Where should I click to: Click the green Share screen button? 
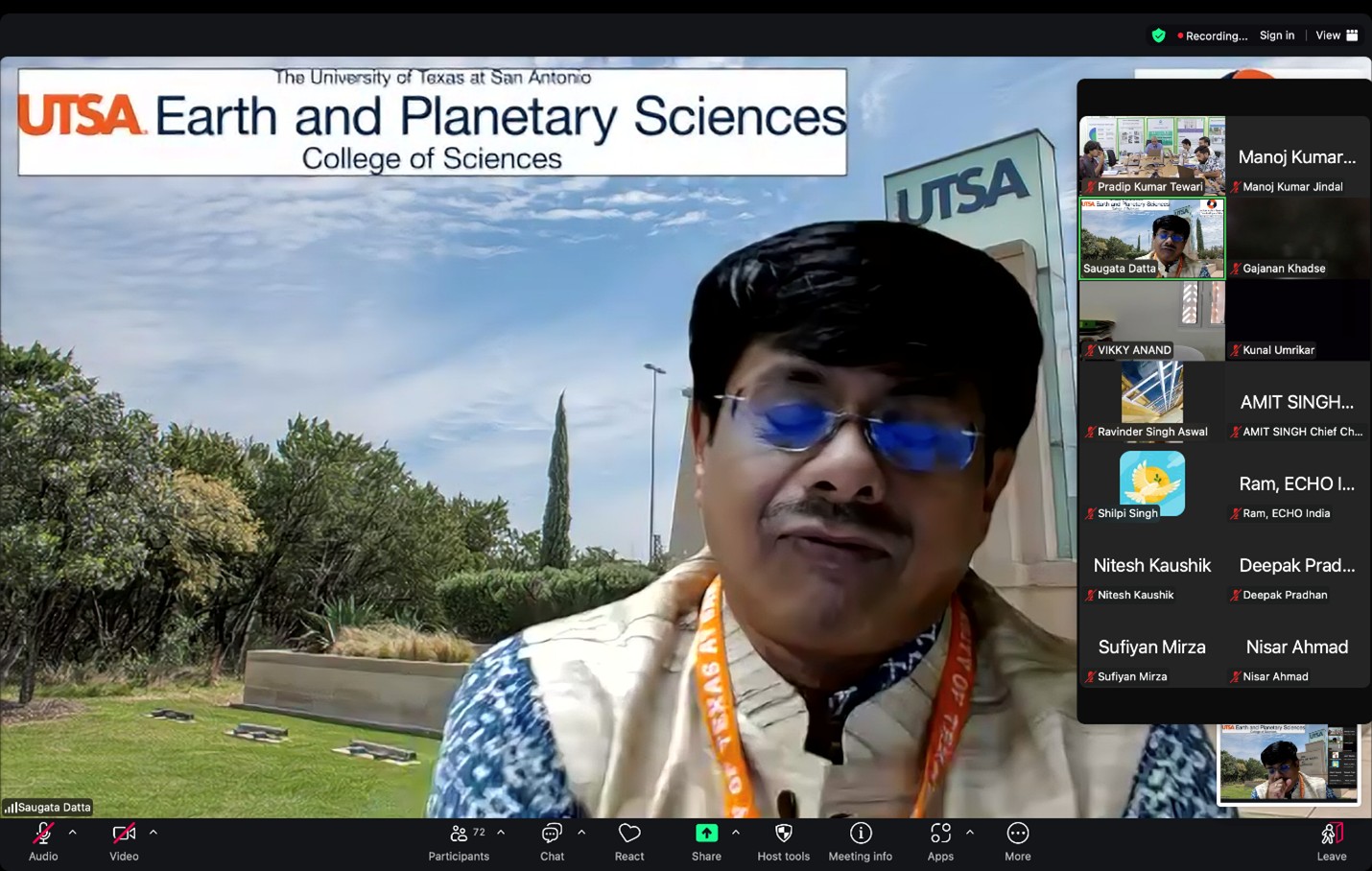(x=706, y=840)
